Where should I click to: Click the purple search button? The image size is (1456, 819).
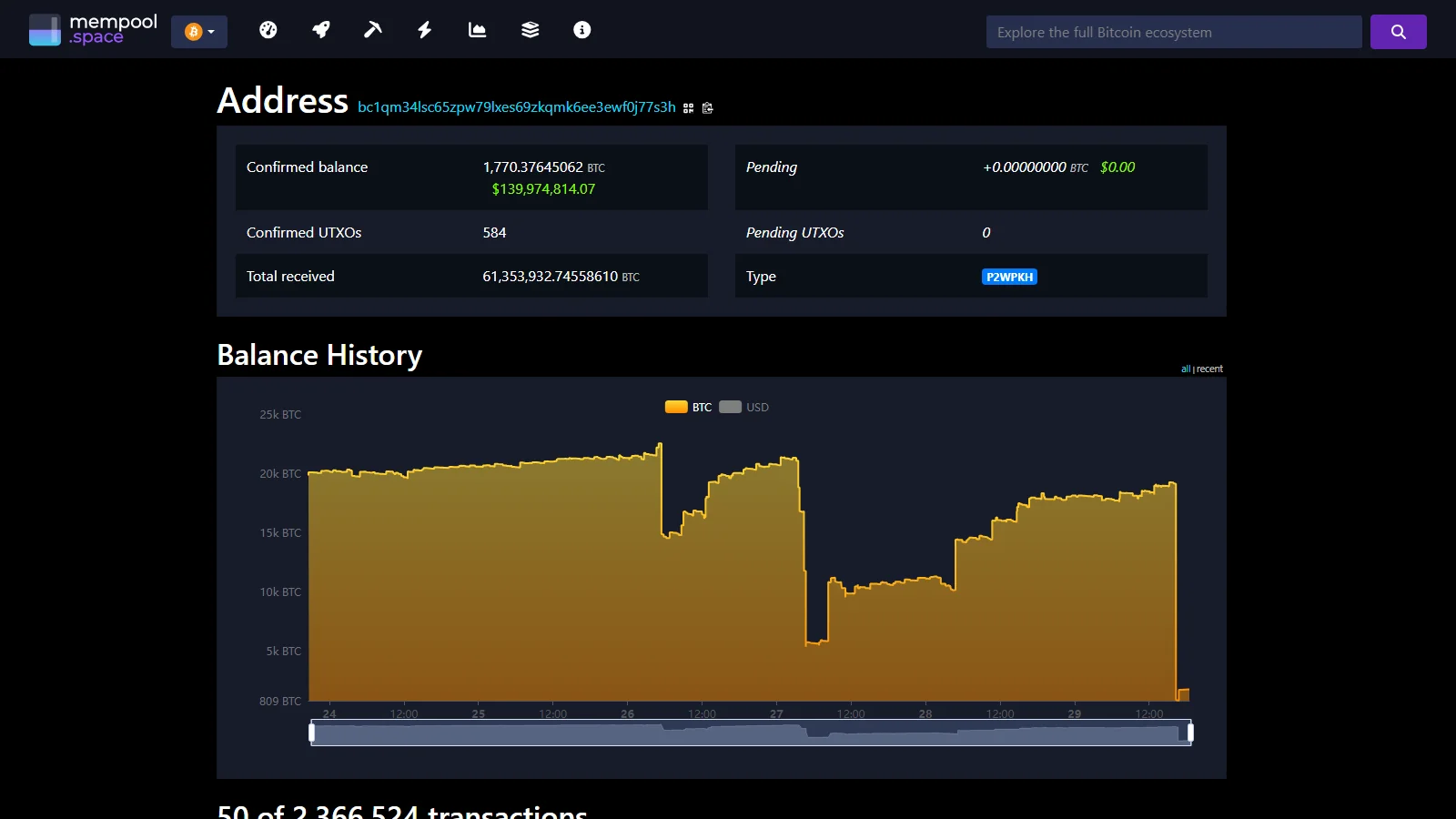[x=1399, y=32]
